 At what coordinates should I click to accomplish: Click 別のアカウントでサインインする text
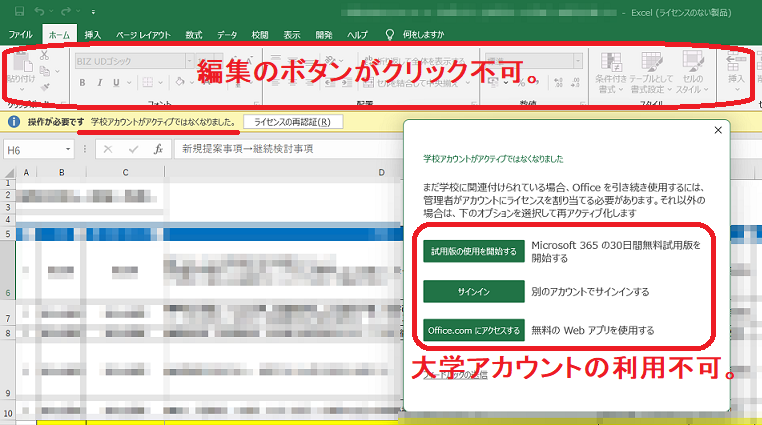[590, 291]
